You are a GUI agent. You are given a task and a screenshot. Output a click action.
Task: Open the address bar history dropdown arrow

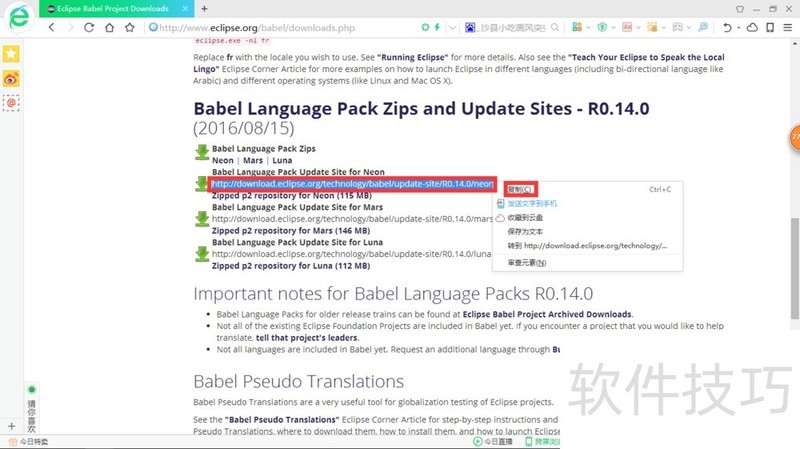tap(453, 28)
